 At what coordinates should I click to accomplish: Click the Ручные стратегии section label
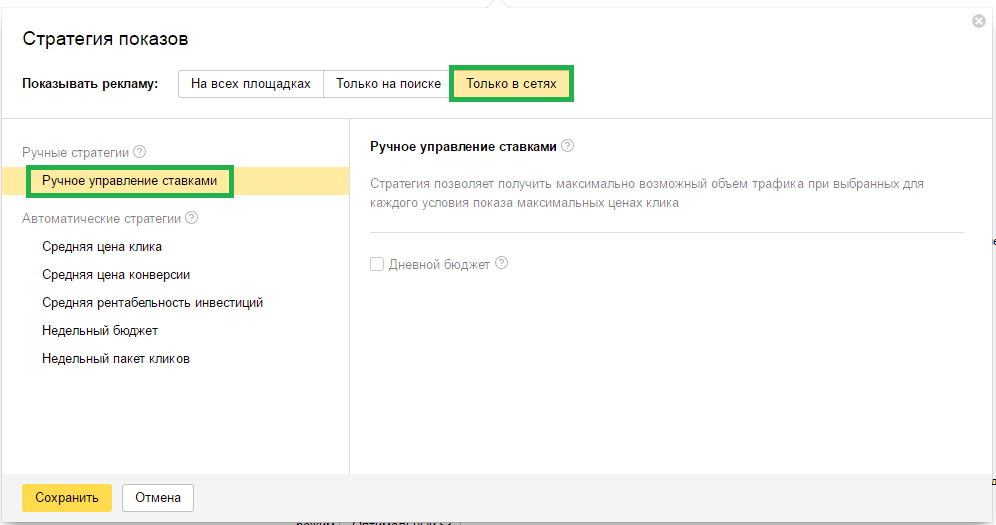pyautogui.click(x=75, y=153)
